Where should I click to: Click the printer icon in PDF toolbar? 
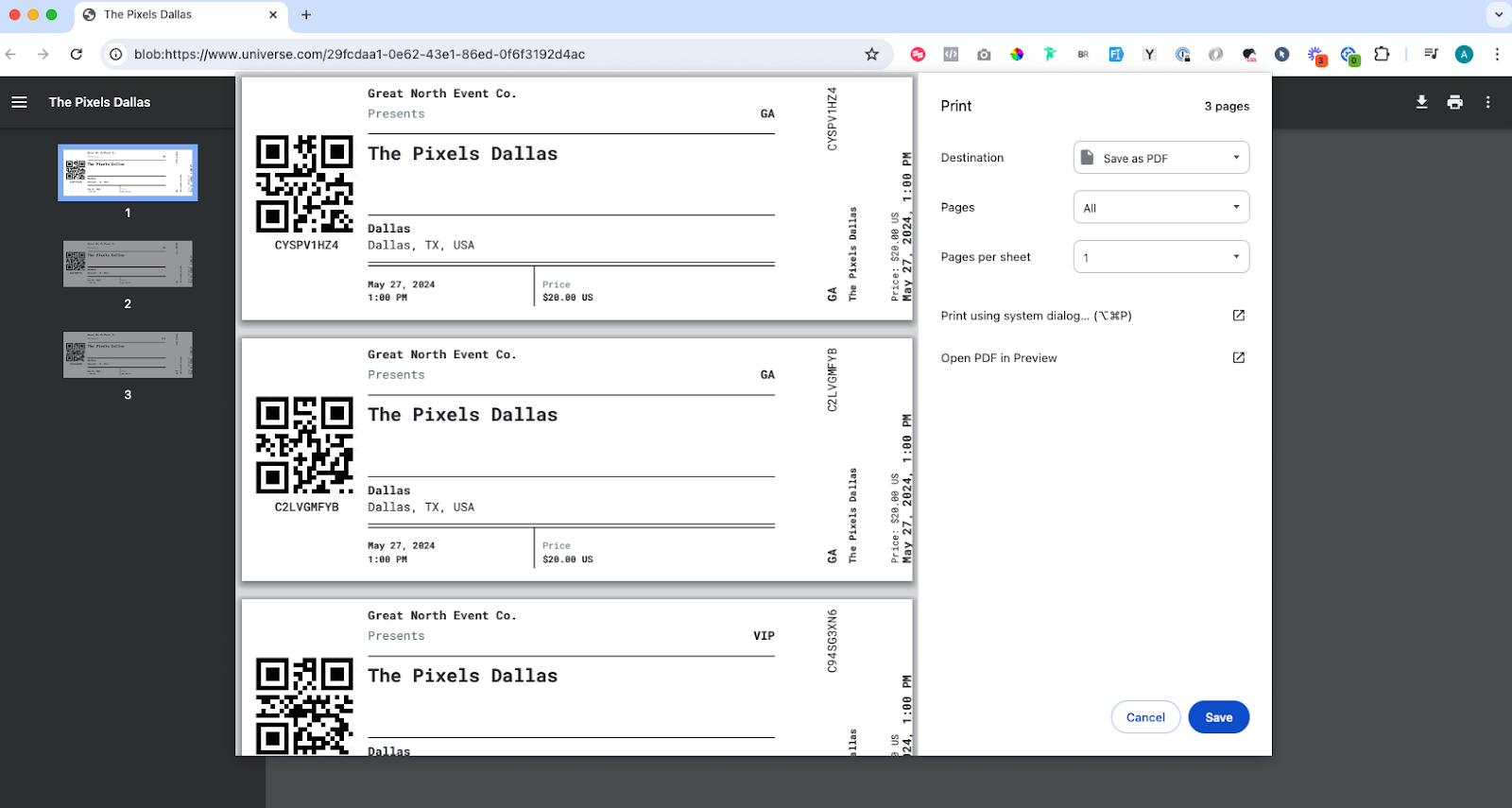point(1455,102)
